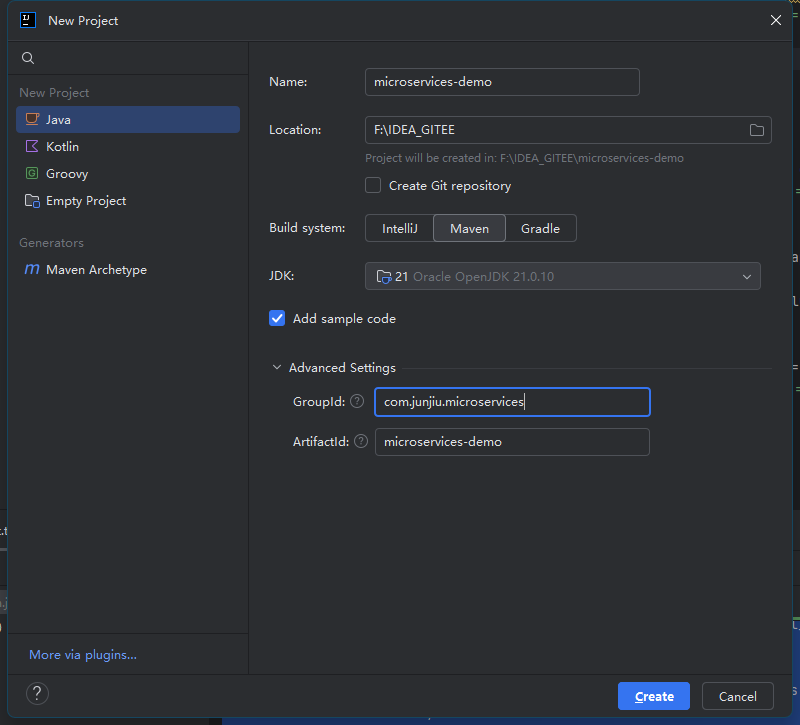800x725 pixels.
Task: Select Kotlin project type
Action: (128, 146)
